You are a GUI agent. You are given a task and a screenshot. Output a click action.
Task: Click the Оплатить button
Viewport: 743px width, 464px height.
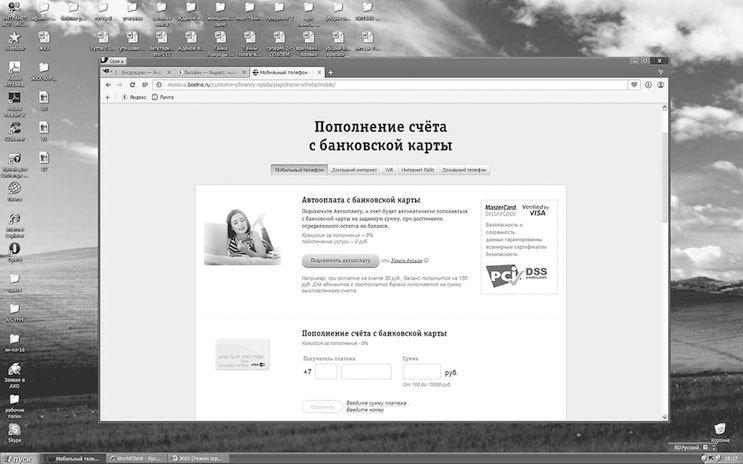[x=320, y=407]
